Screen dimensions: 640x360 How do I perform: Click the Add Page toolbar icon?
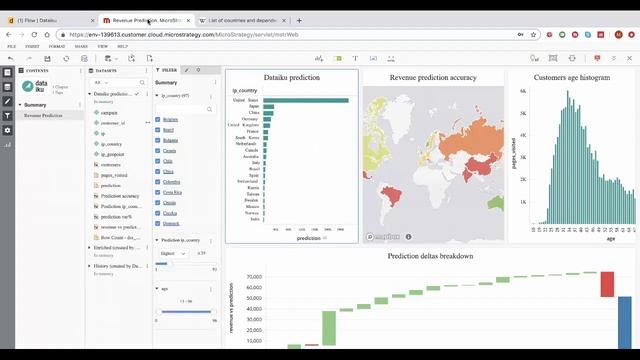pyautogui.click(x=149, y=59)
